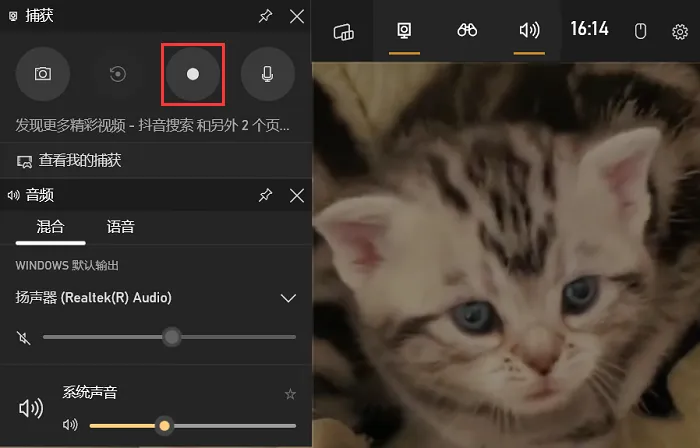Start recording with the record button
The image size is (700, 448).
tap(193, 74)
